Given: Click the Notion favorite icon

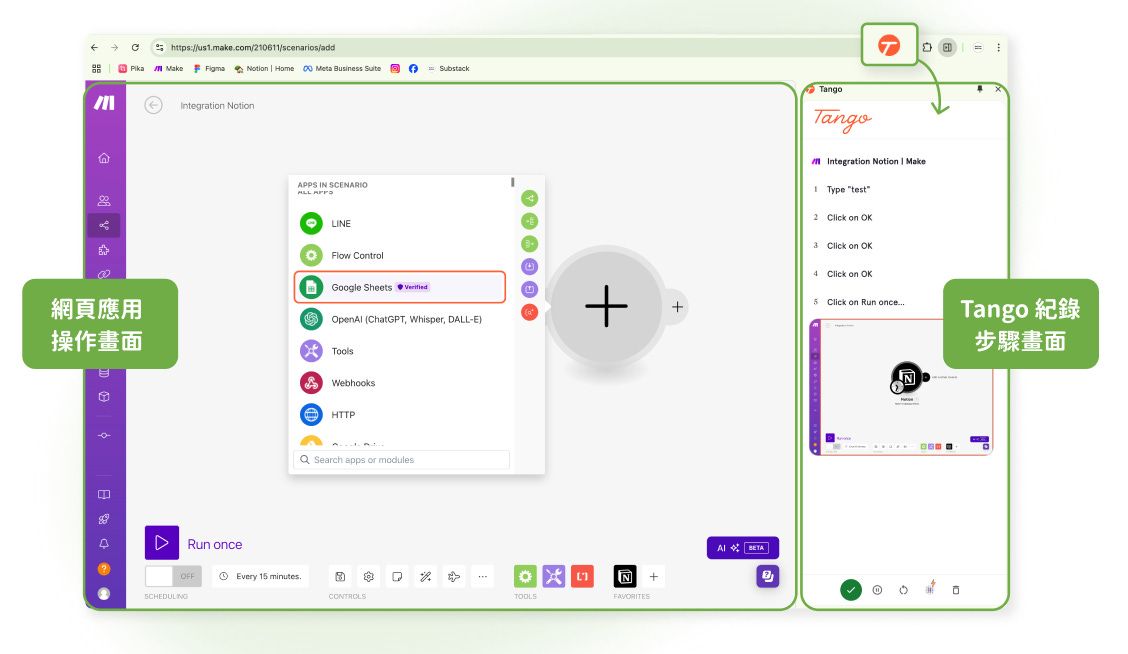Looking at the screenshot, I should (625, 576).
